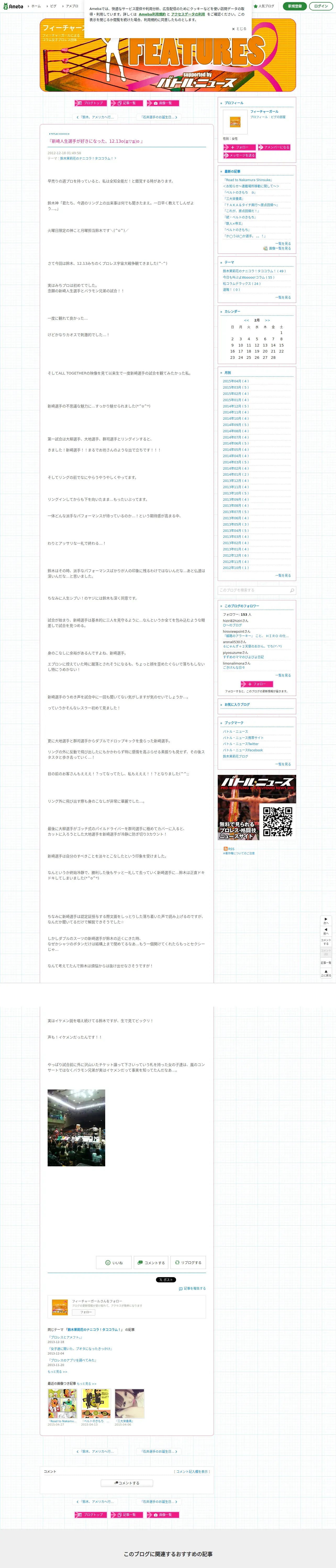Open image thumbnail ベルトのきもち
Screen dimensions: 336x1568
[96, 1404]
